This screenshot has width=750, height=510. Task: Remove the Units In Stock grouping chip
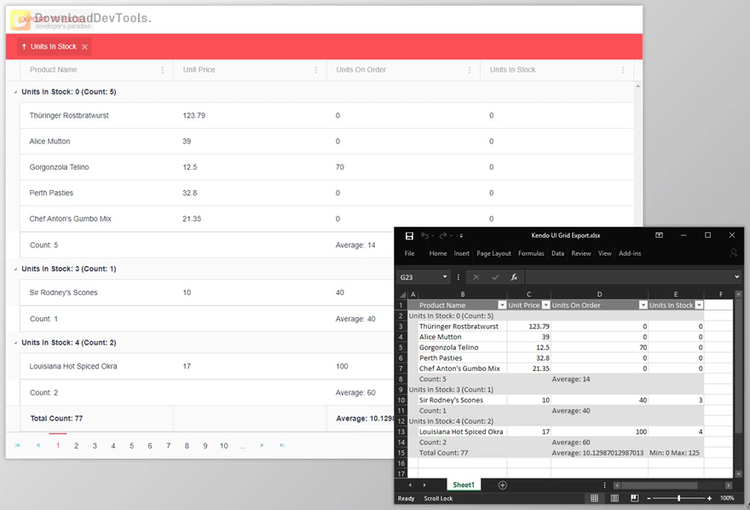click(x=85, y=47)
